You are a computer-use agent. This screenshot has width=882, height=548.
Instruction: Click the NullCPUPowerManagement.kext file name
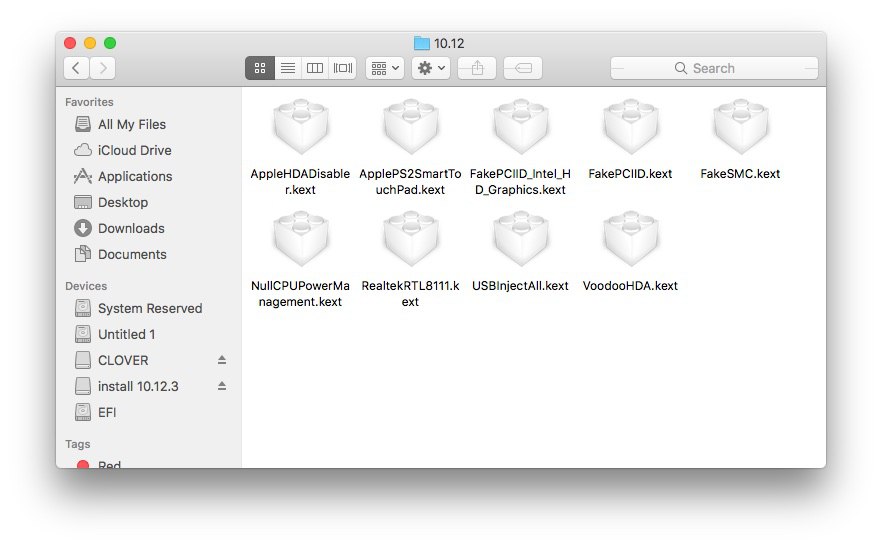click(300, 294)
